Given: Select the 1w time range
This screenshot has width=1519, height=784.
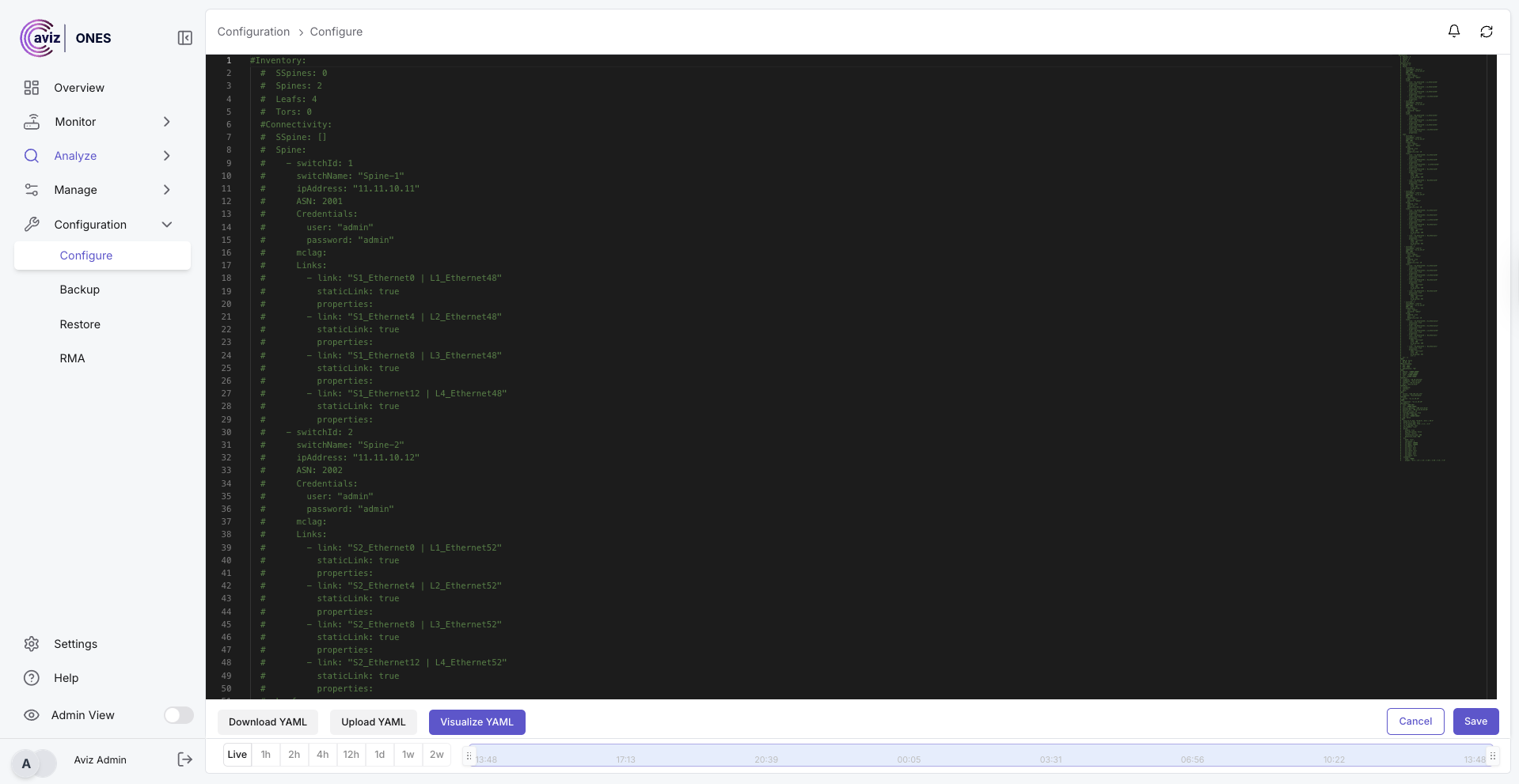Looking at the screenshot, I should (408, 755).
